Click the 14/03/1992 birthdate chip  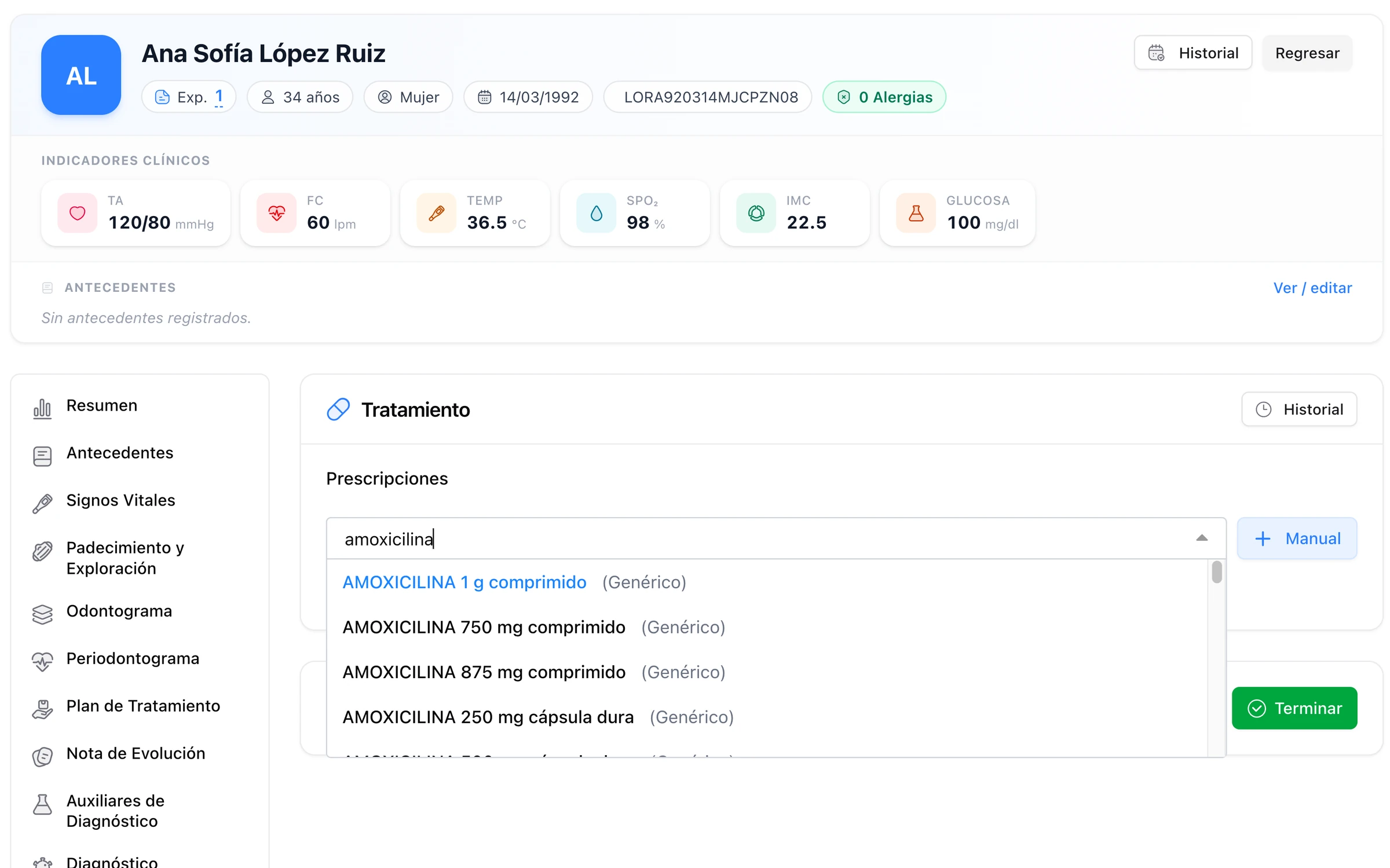click(x=528, y=97)
